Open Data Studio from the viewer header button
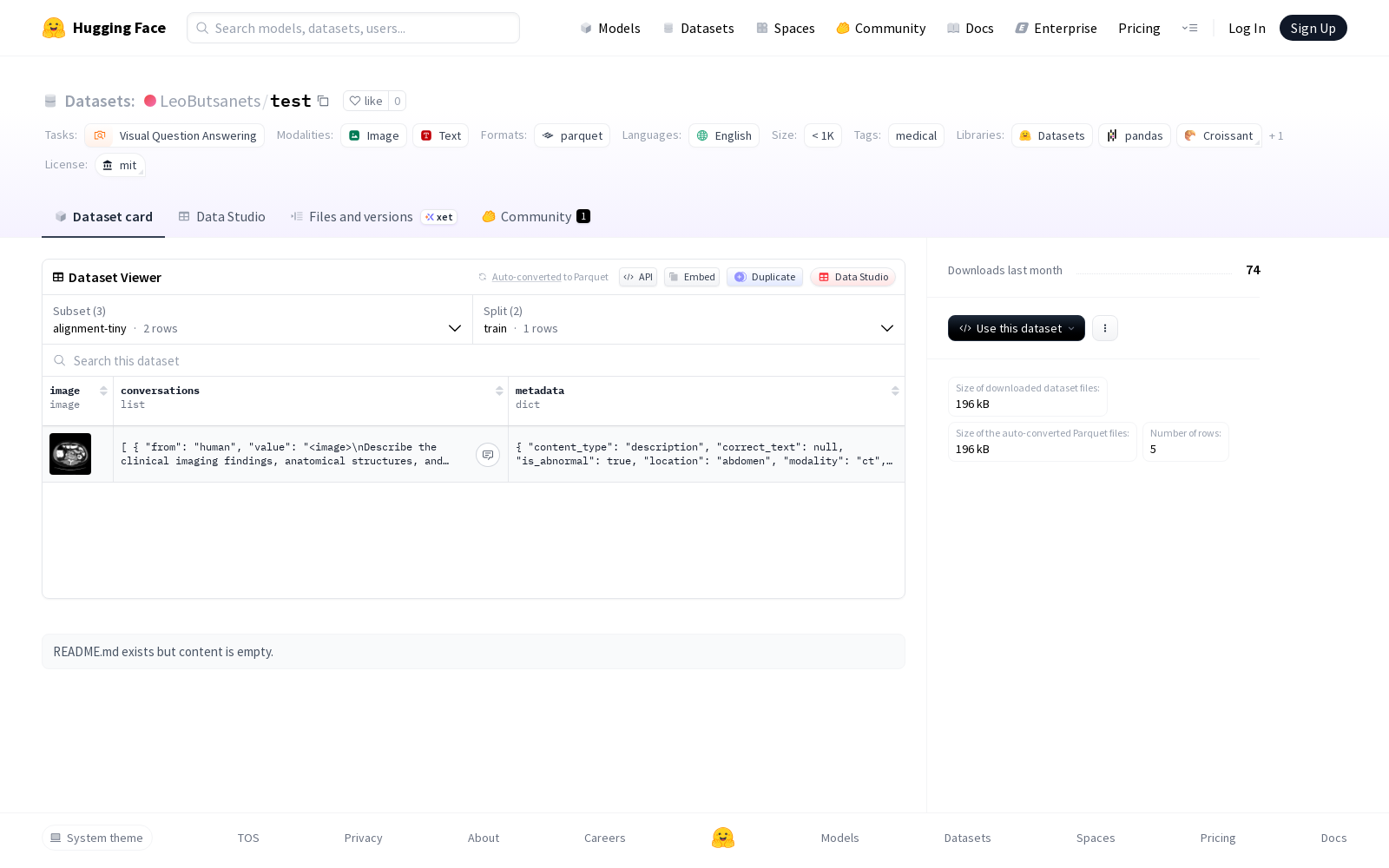Image resolution: width=1389 pixels, height=868 pixels. tap(852, 277)
